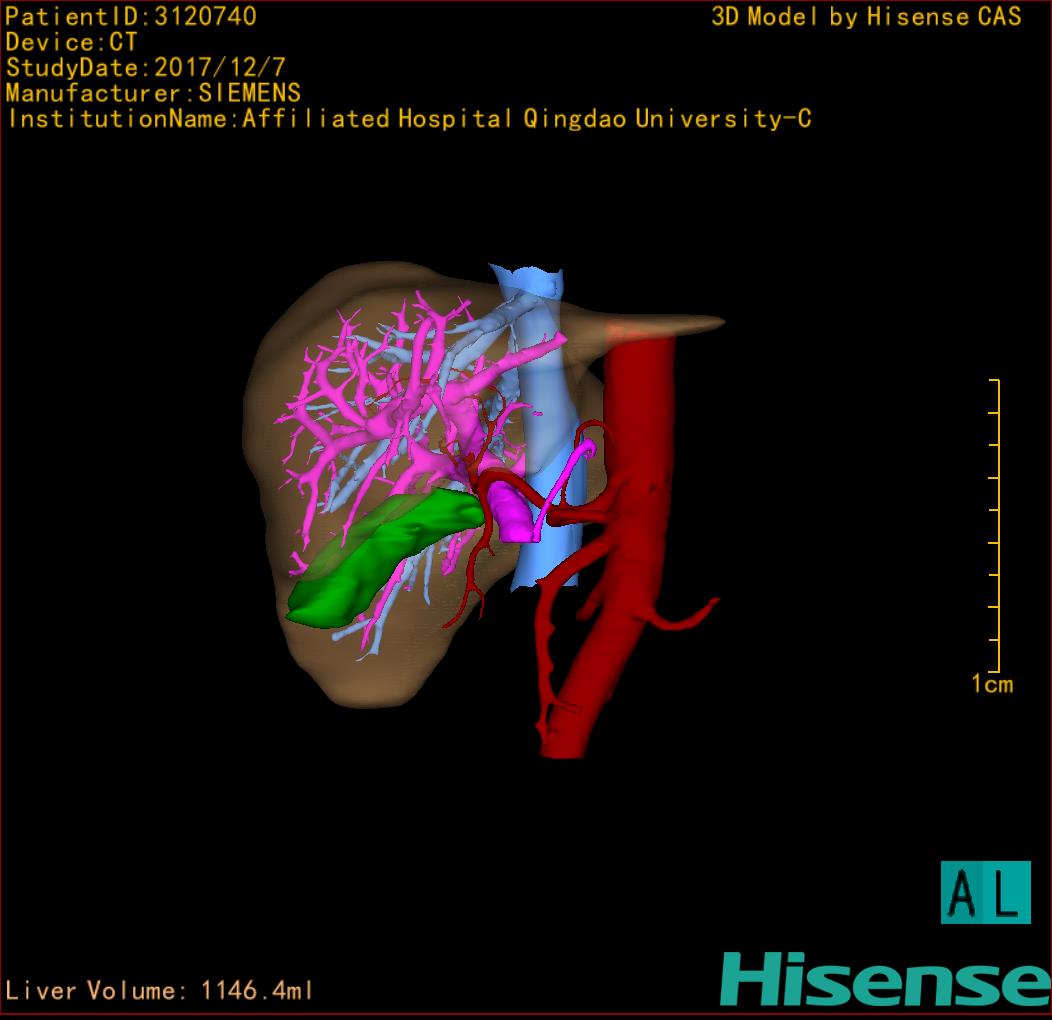
Task: Click the 1cm scale label
Action: click(992, 684)
